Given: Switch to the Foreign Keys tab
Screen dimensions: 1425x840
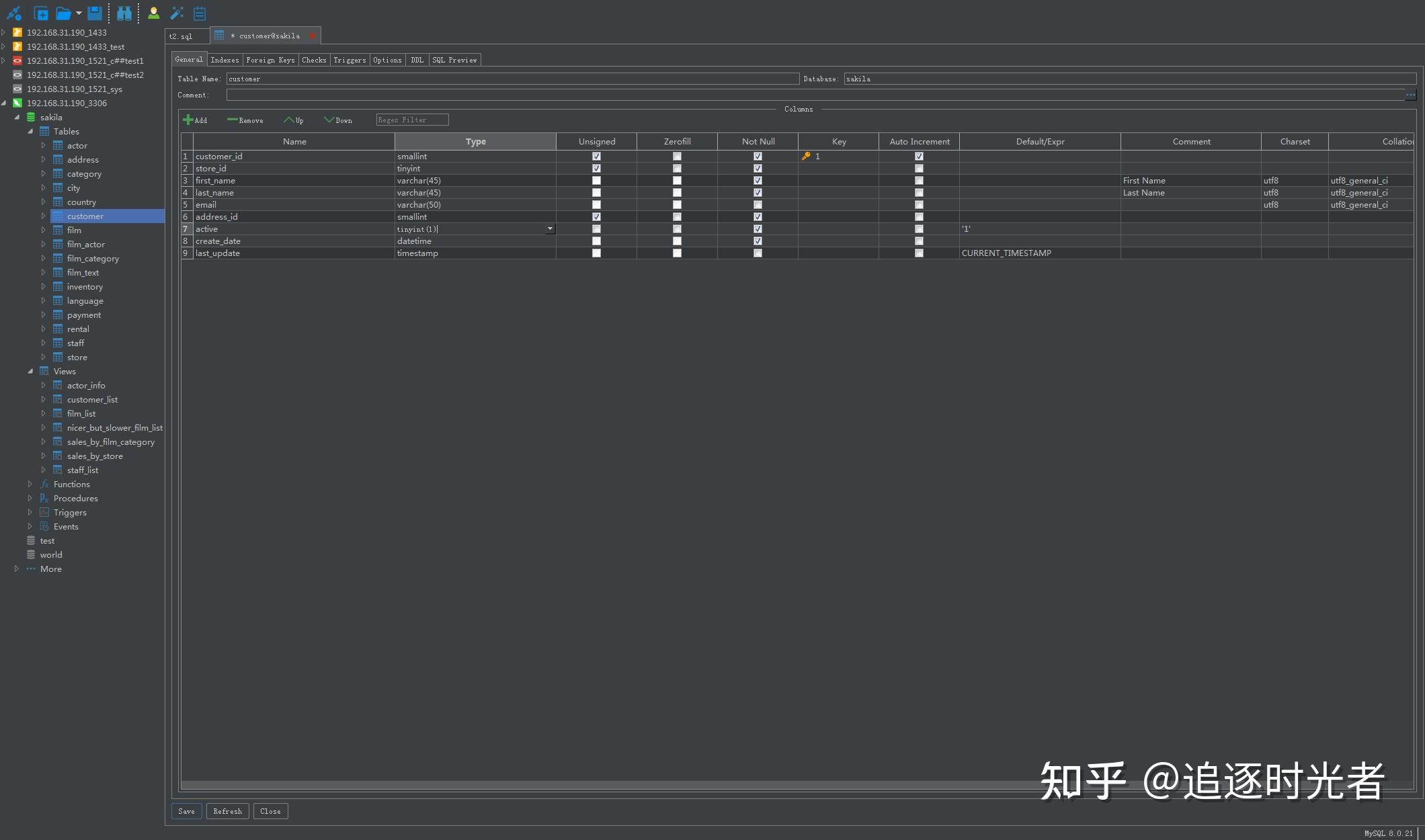Looking at the screenshot, I should tap(270, 60).
